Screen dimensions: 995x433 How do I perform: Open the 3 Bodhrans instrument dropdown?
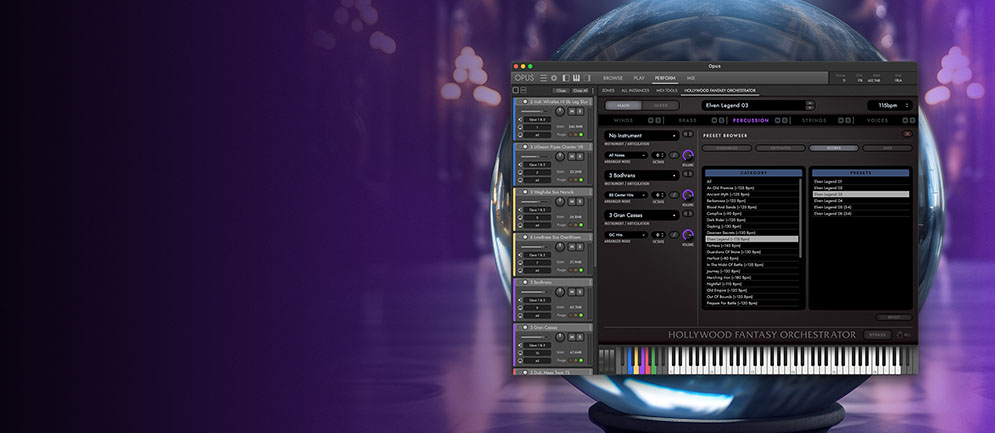[x=642, y=175]
